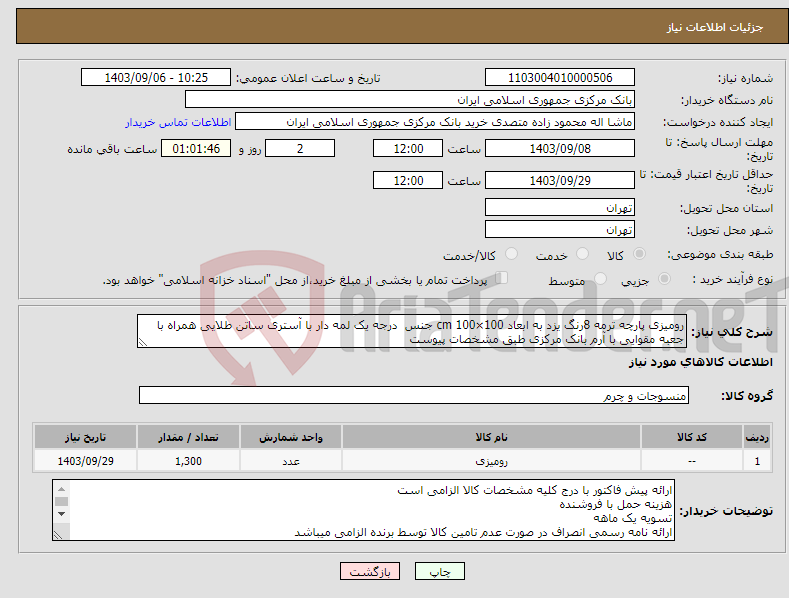Click the response deadline date 1403/09/08
The height and width of the screenshot is (598, 789).
[560, 148]
